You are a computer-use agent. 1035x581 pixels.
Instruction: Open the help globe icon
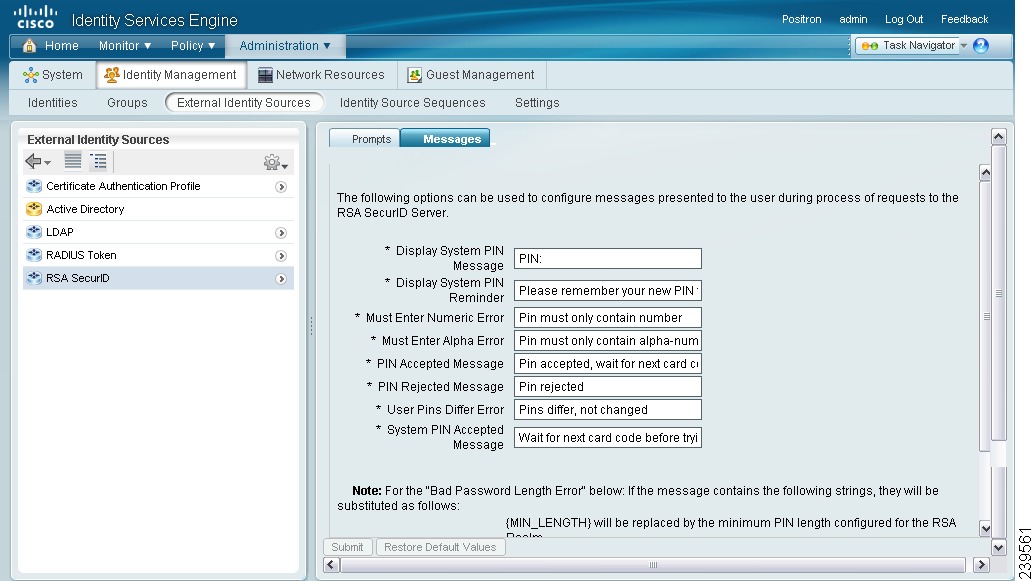click(981, 46)
